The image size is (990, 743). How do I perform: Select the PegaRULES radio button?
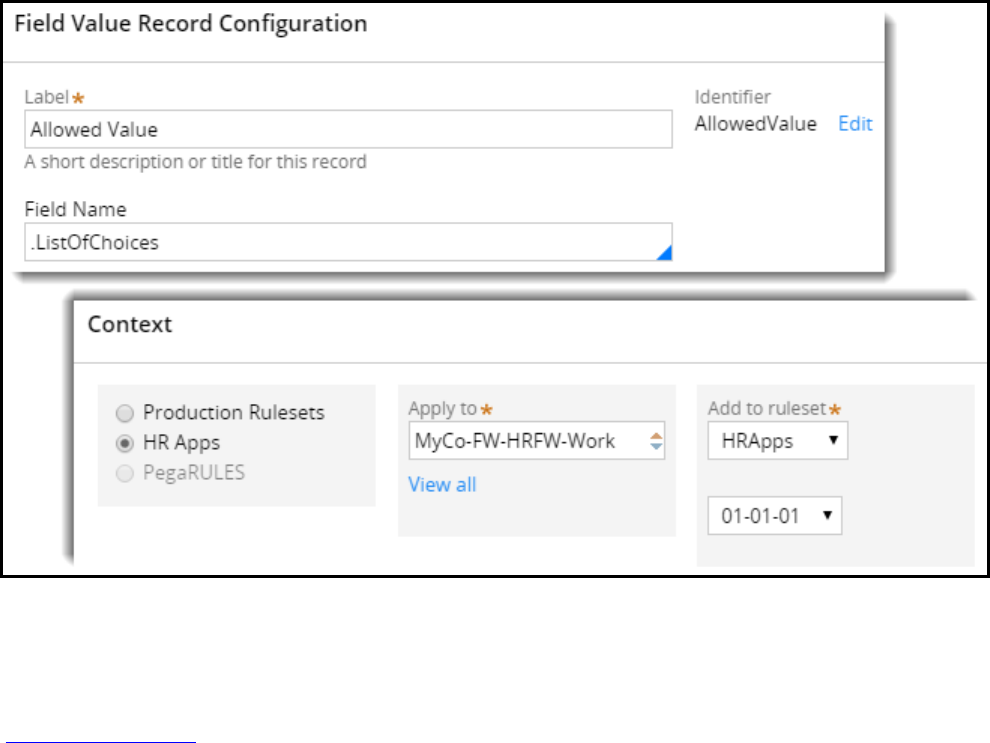[124, 473]
